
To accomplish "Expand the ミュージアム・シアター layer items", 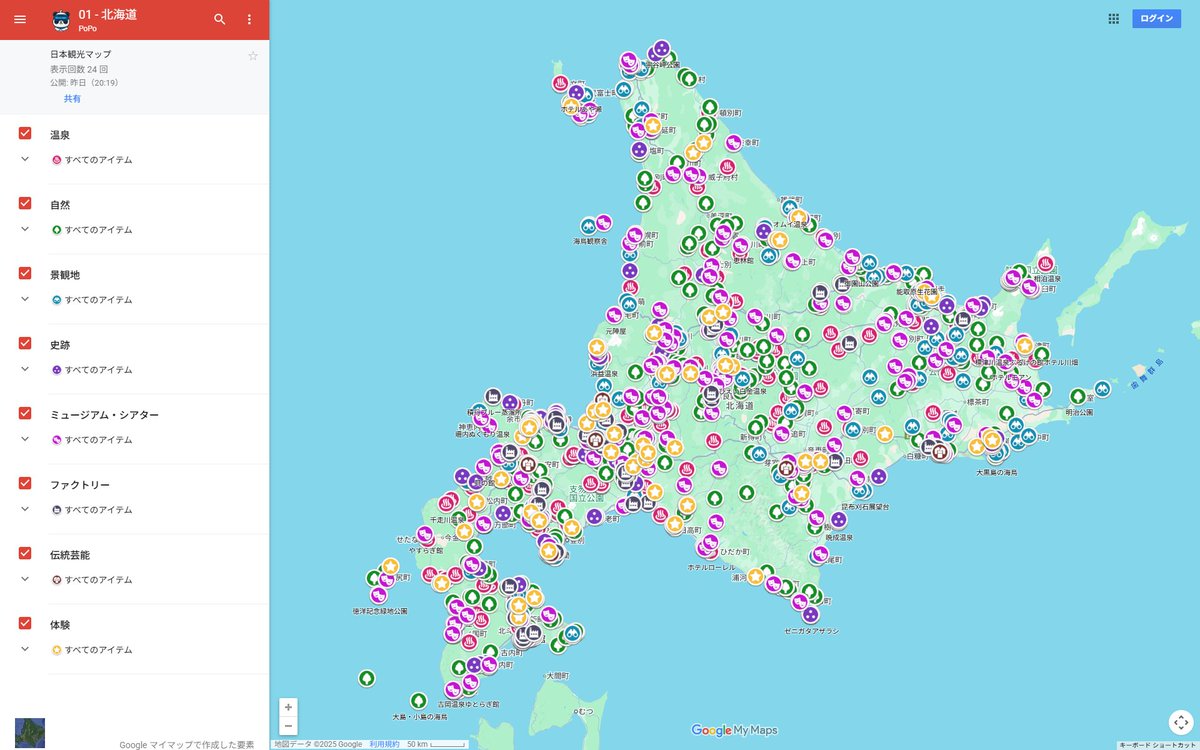I will pyautogui.click(x=25, y=440).
